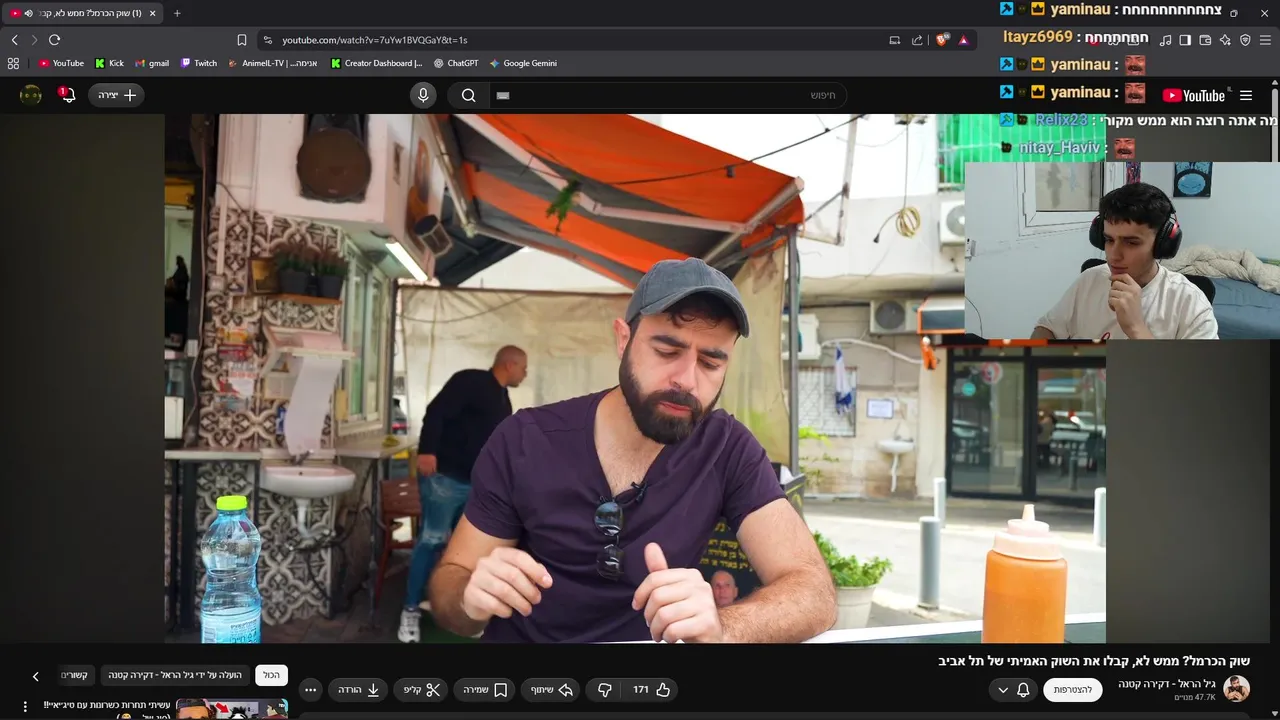Open the bookmarks bar apps grid icon
This screenshot has height=720, width=1280.
coord(13,63)
